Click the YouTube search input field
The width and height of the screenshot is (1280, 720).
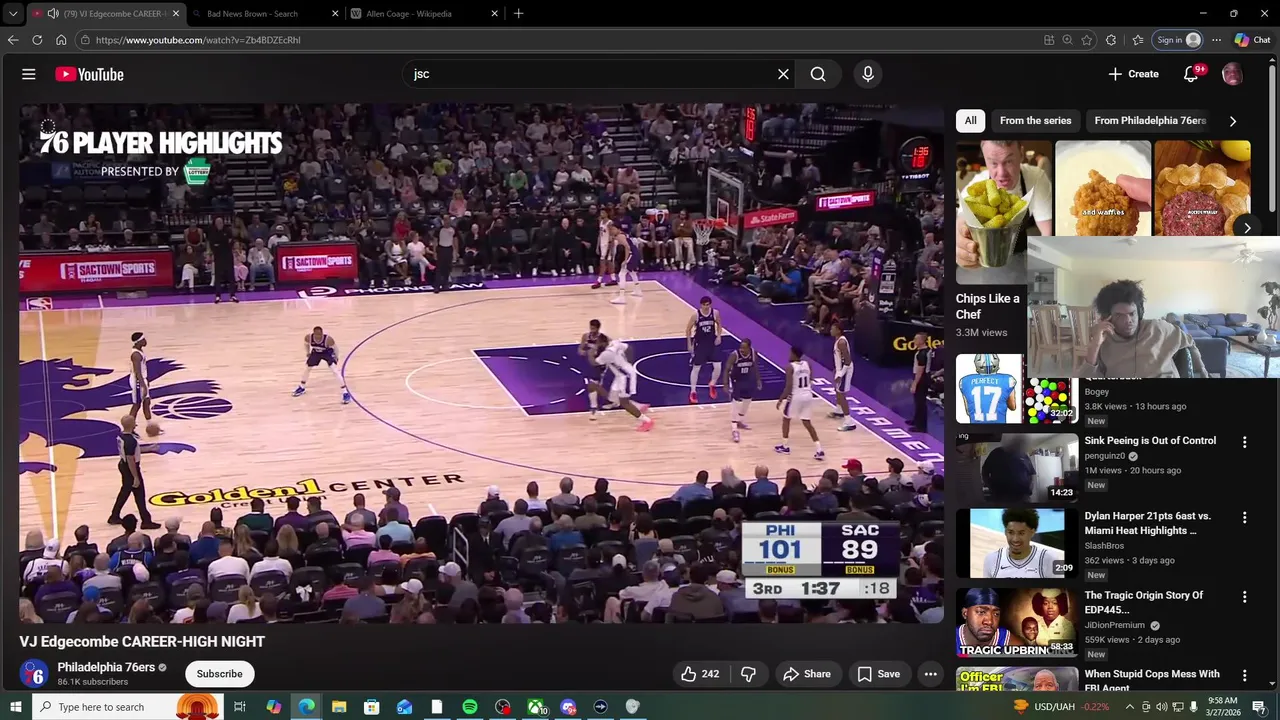click(590, 74)
